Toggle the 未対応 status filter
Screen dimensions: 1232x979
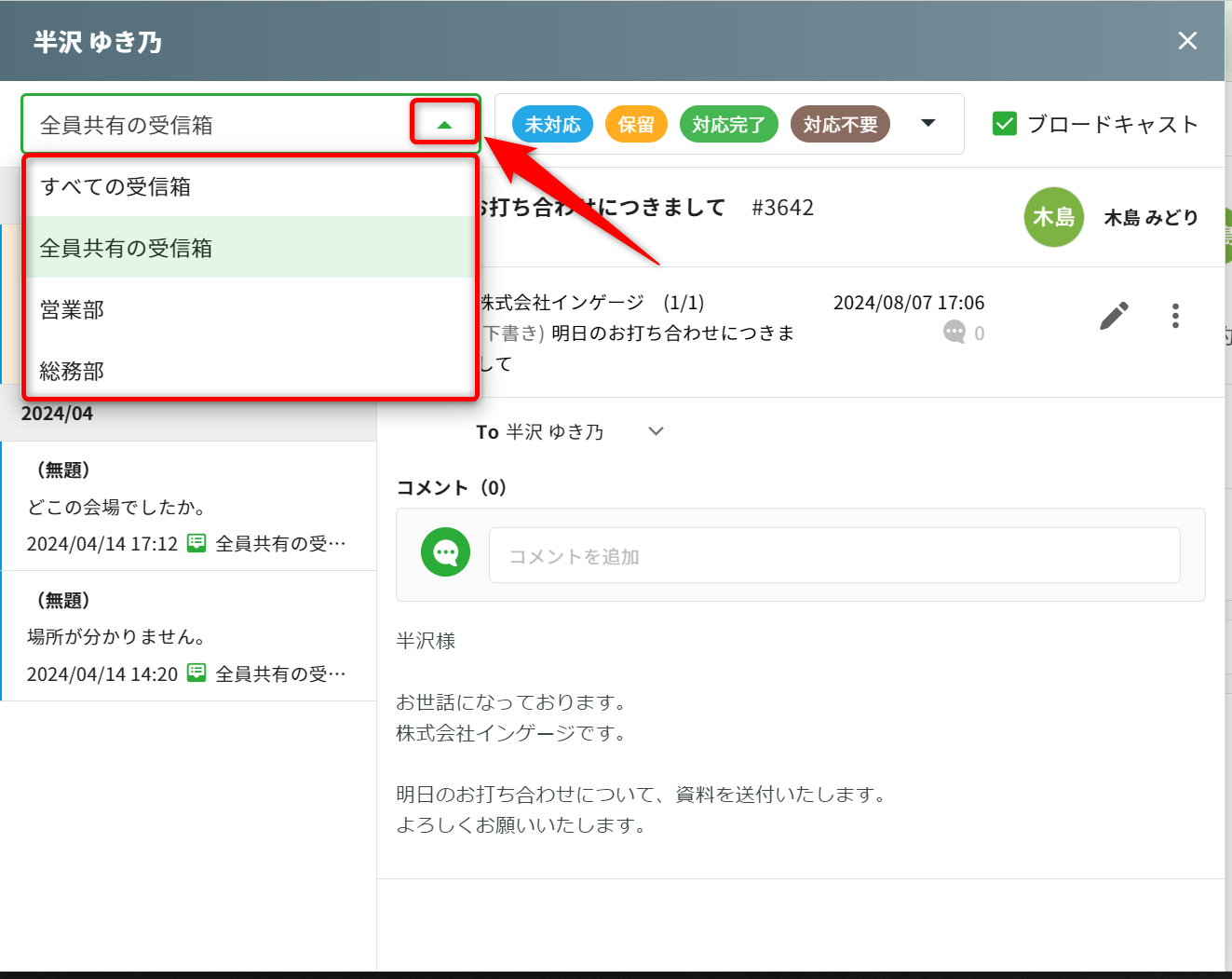point(552,124)
